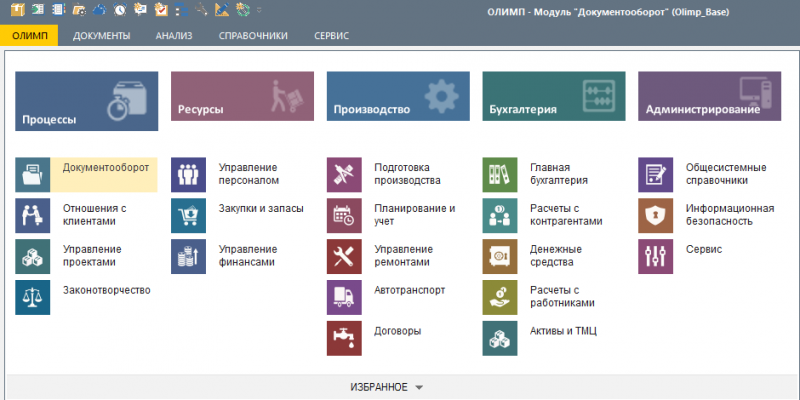The image size is (800, 400).
Task: Click the Бухгалтерия category tile
Action: pos(554,96)
